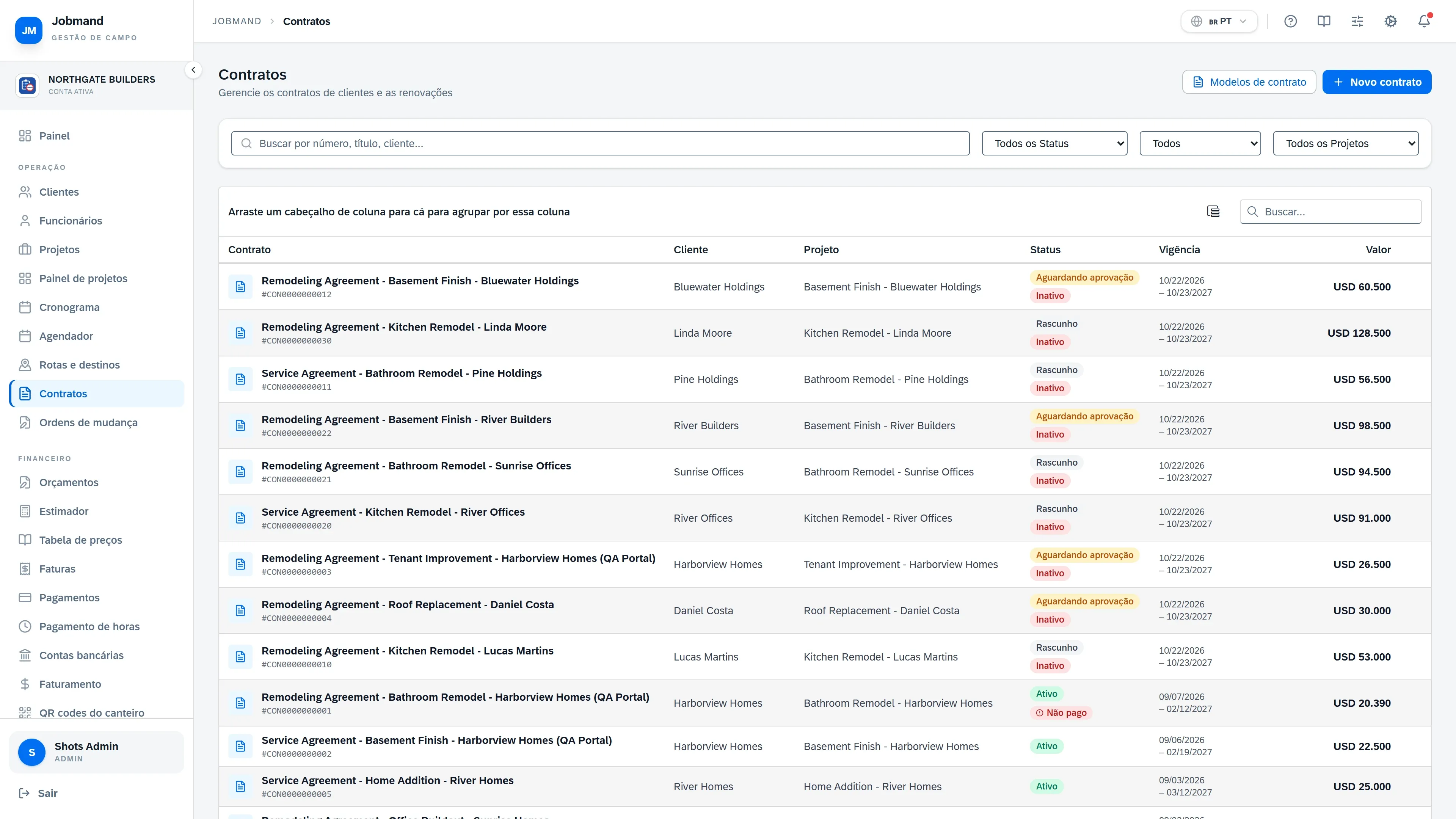Click the JOBMAND breadcrumb link

237,21
